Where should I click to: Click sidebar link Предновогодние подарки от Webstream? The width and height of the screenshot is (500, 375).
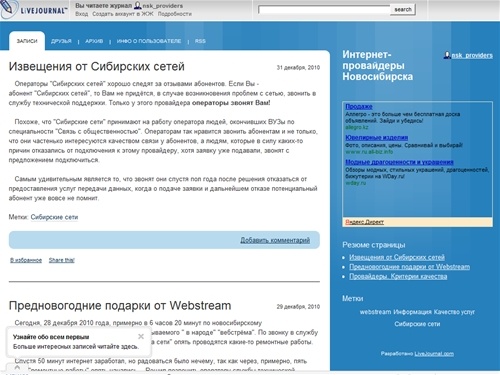click(x=410, y=267)
